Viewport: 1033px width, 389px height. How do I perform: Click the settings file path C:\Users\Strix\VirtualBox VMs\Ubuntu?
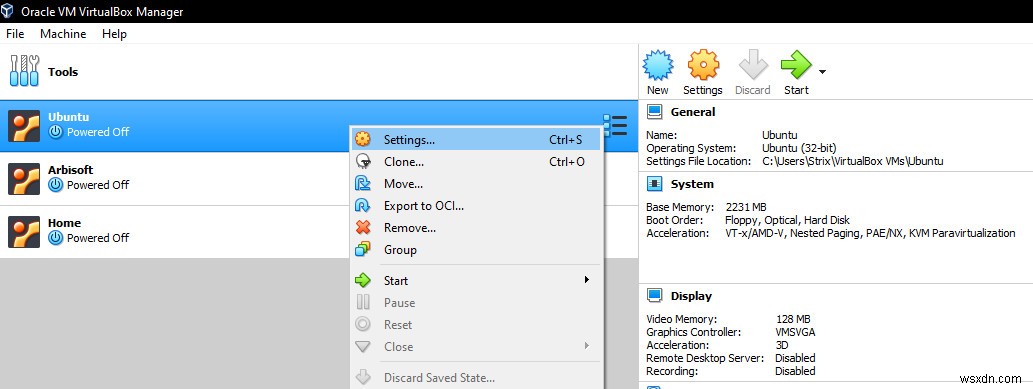[x=852, y=161]
